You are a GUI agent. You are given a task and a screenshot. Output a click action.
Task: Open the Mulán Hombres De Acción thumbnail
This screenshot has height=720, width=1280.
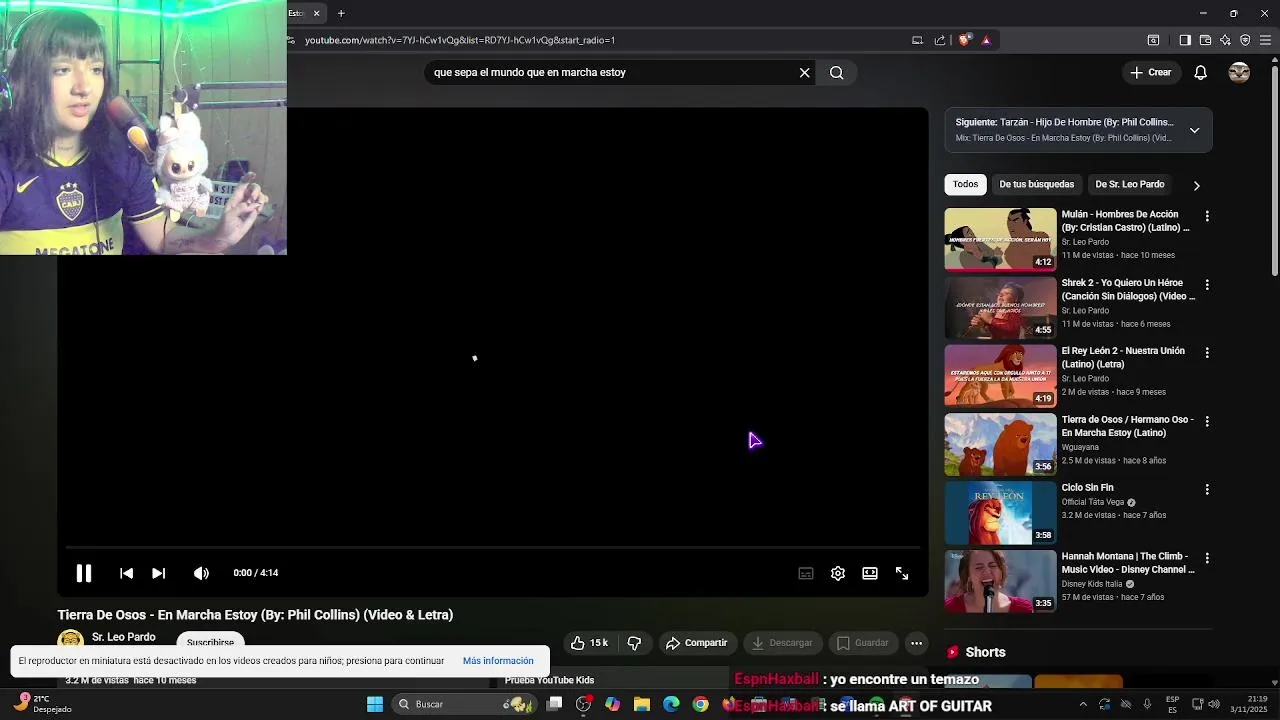coord(1000,239)
